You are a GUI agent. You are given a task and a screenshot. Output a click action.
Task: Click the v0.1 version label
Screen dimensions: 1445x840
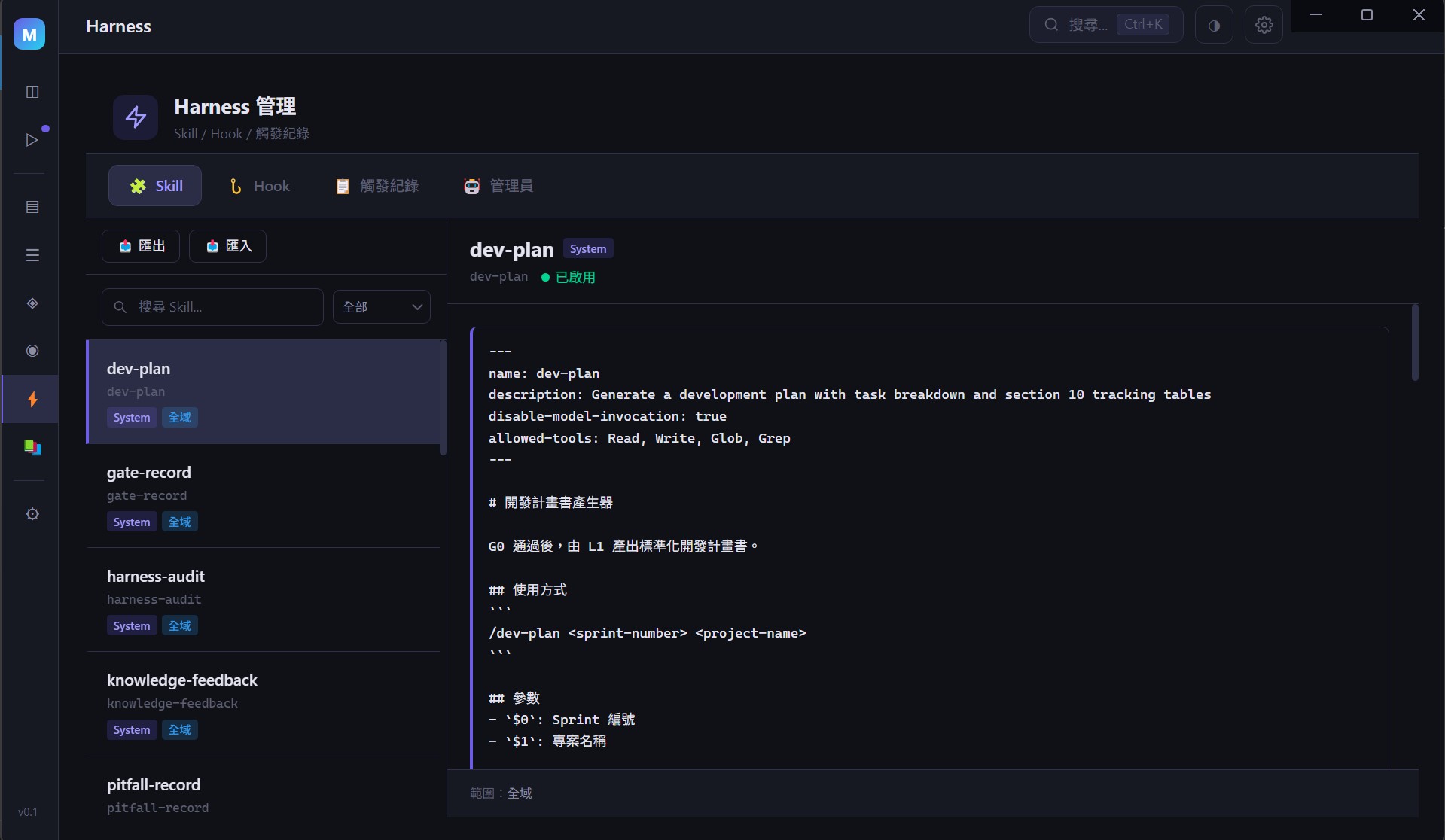pos(28,812)
